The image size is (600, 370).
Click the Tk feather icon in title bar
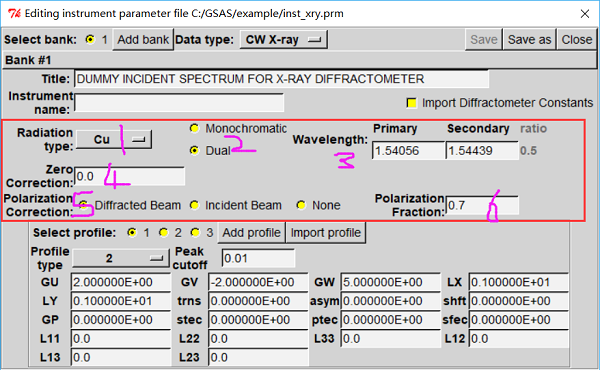pyautogui.click(x=14, y=14)
